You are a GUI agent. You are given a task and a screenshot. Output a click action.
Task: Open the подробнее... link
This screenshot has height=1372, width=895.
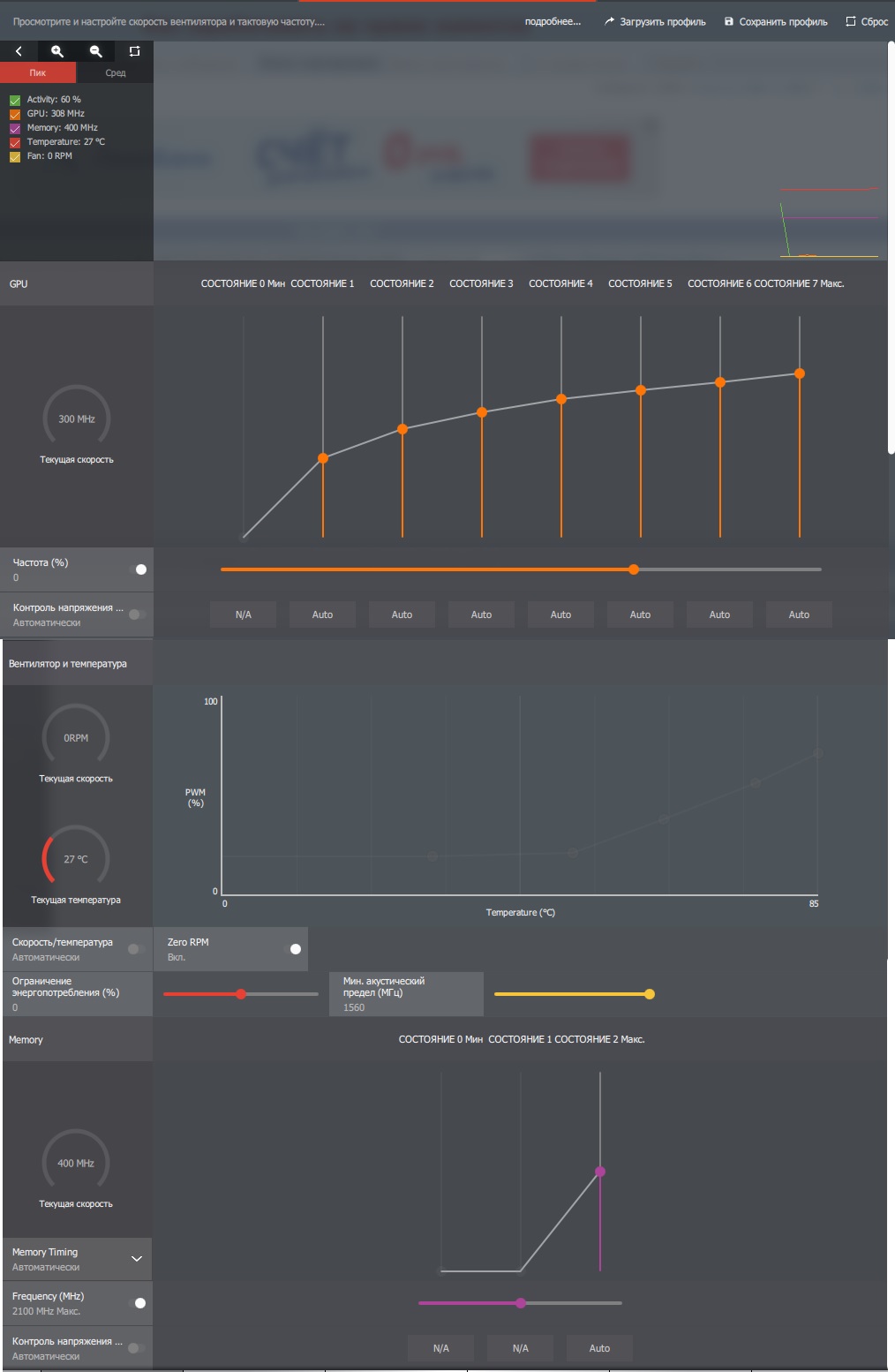553,21
